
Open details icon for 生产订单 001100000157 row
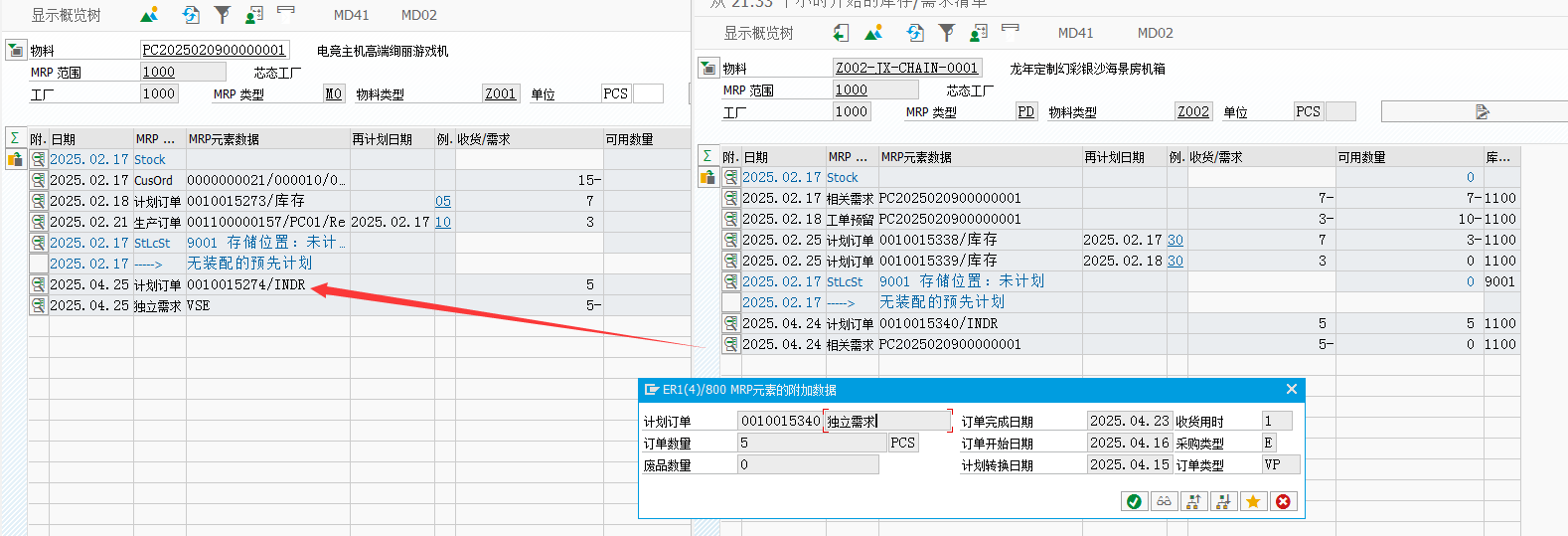click(x=38, y=222)
